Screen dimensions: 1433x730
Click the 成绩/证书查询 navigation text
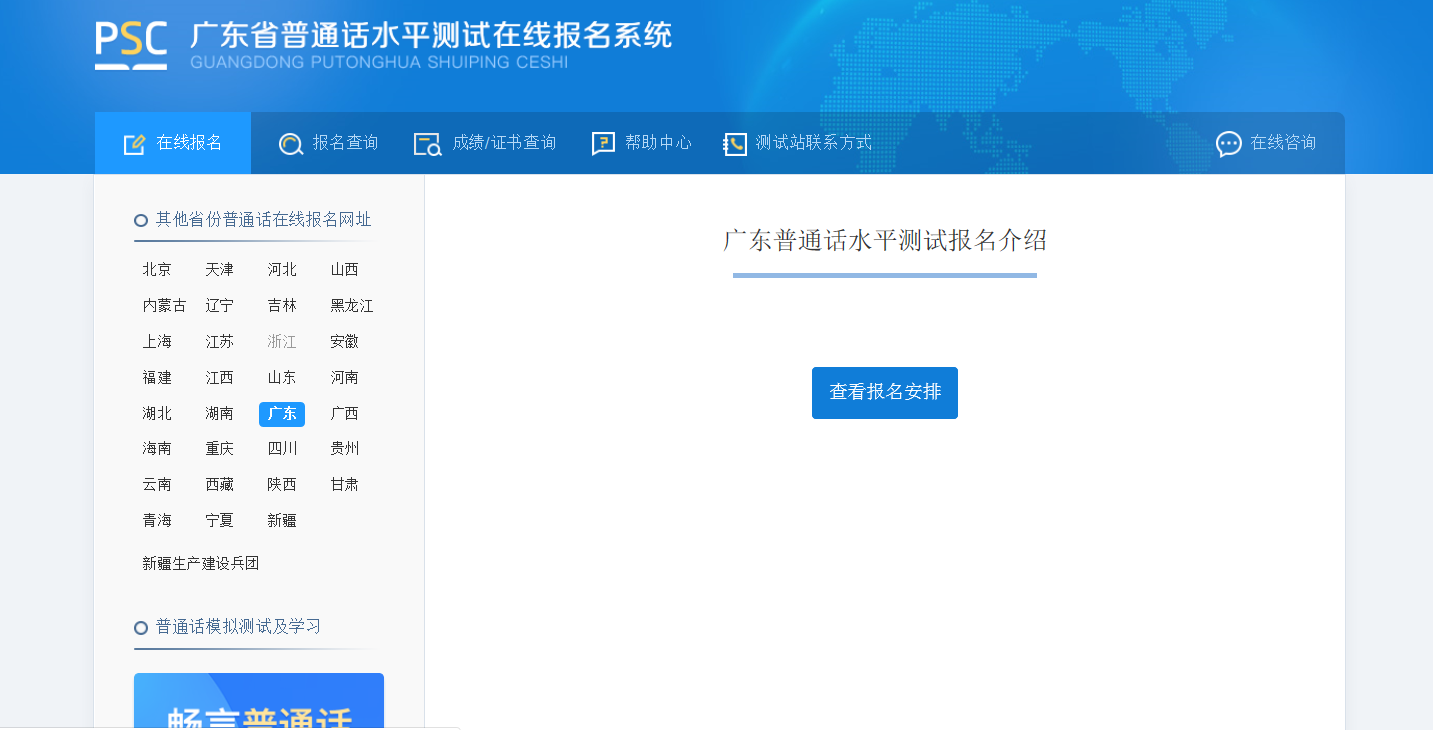coord(504,143)
